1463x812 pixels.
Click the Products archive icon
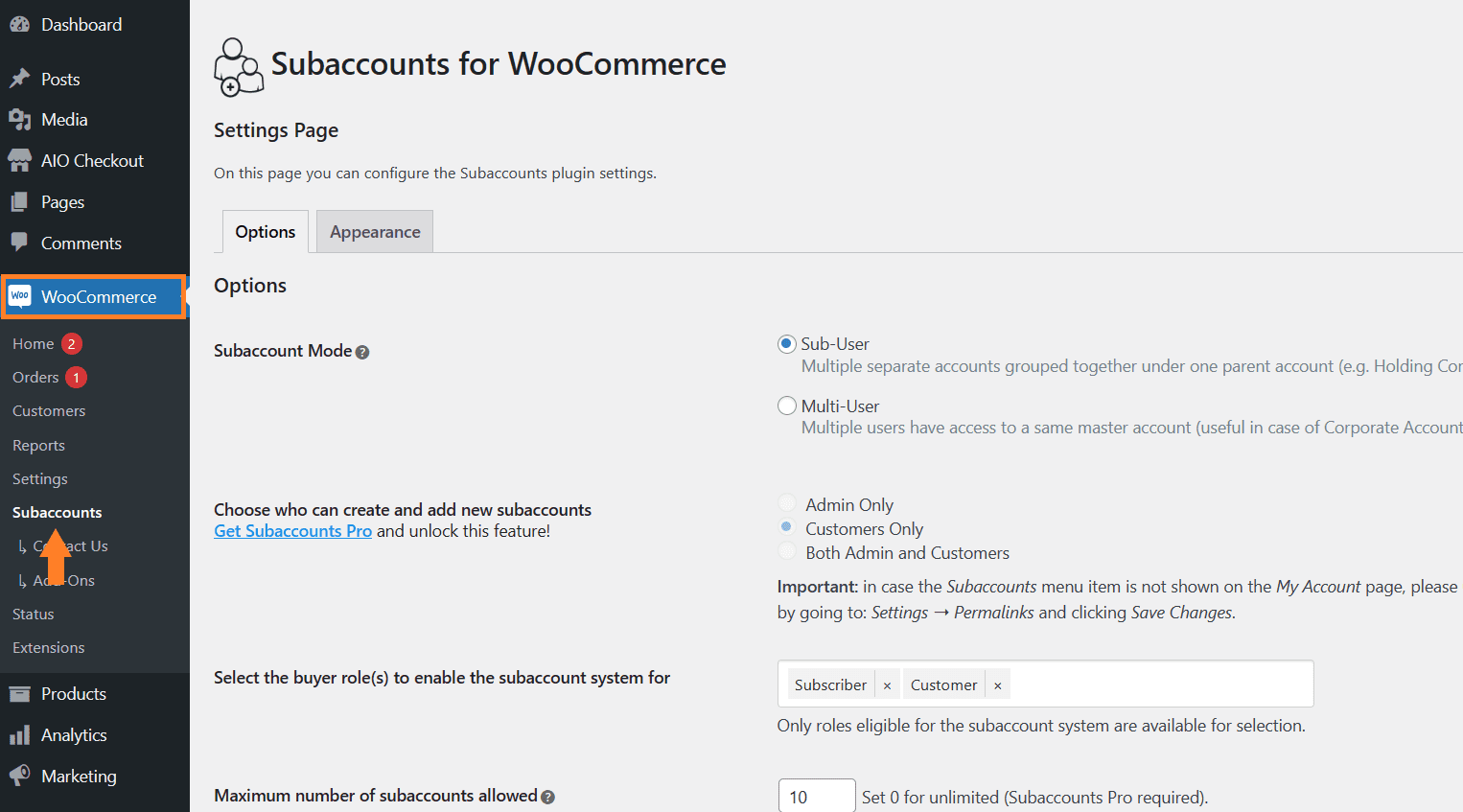point(19,694)
